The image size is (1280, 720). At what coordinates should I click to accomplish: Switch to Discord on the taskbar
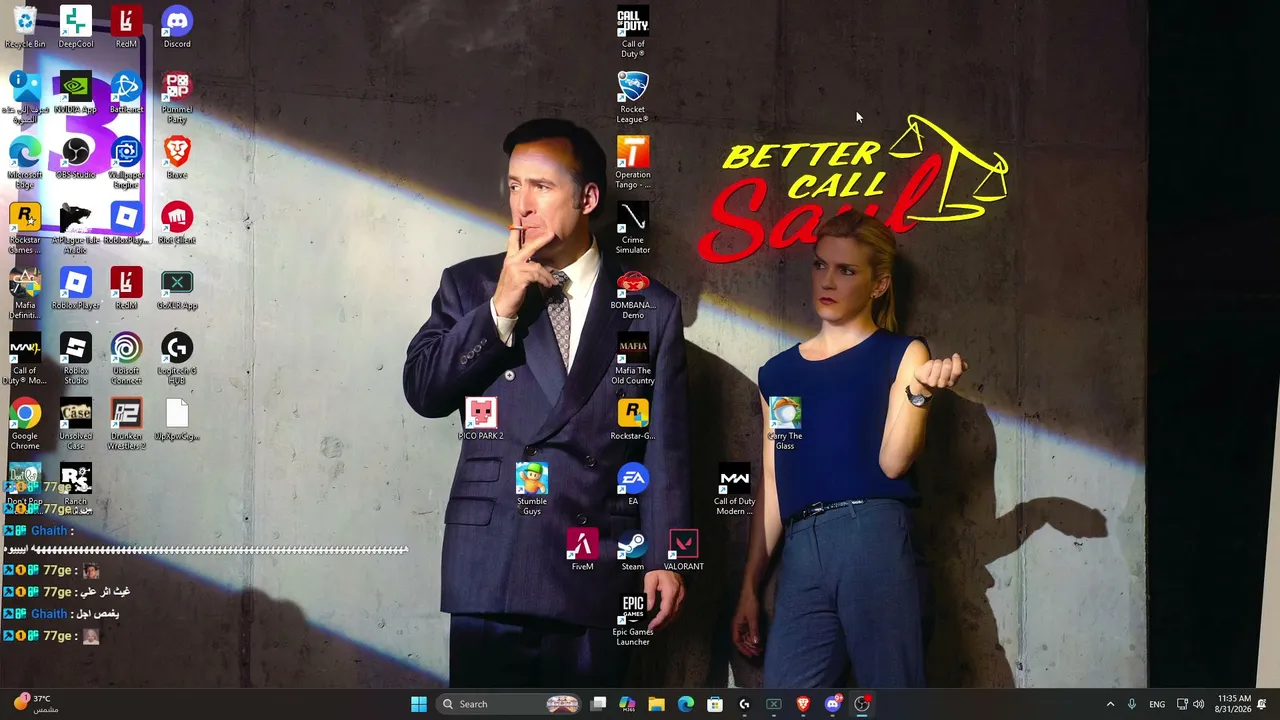coord(832,704)
